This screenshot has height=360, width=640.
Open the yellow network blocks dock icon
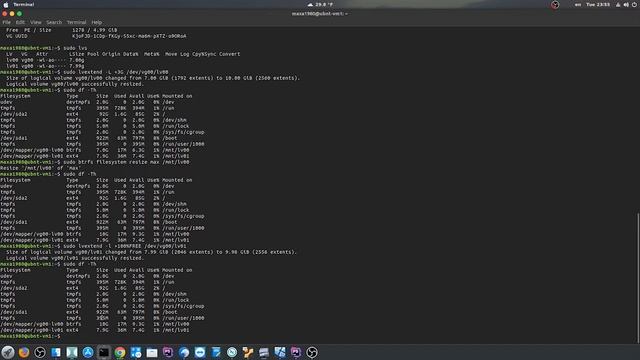point(248,352)
